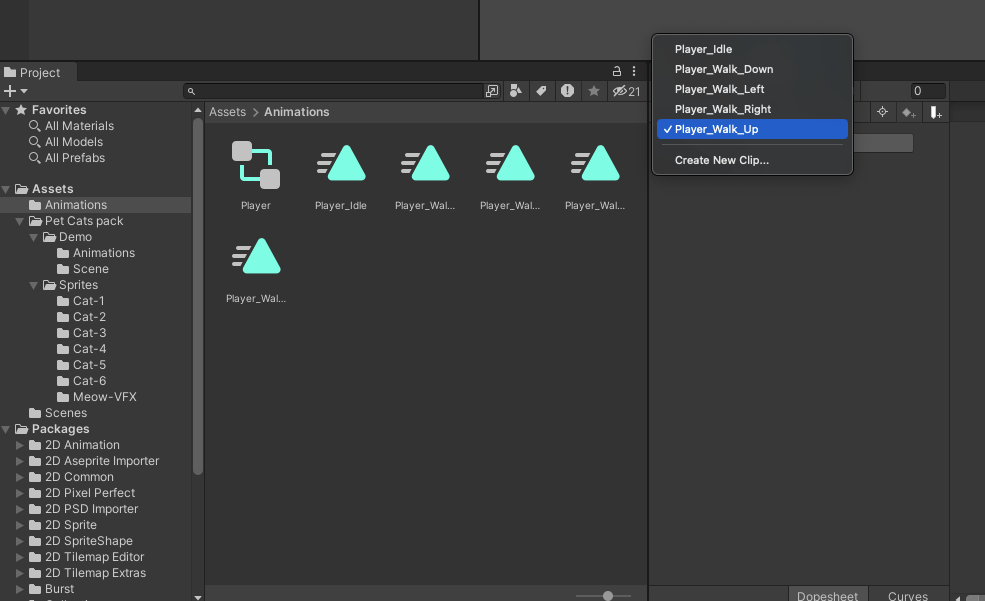Image resolution: width=985 pixels, height=601 pixels.
Task: Click the Add Event icon in Animation window
Action: tap(935, 113)
